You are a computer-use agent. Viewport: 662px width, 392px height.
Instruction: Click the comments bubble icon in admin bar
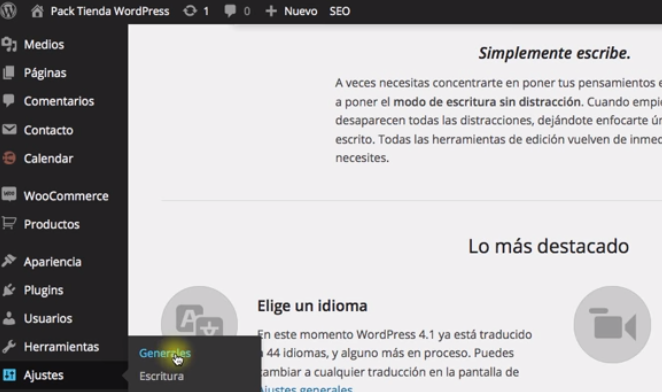(230, 11)
